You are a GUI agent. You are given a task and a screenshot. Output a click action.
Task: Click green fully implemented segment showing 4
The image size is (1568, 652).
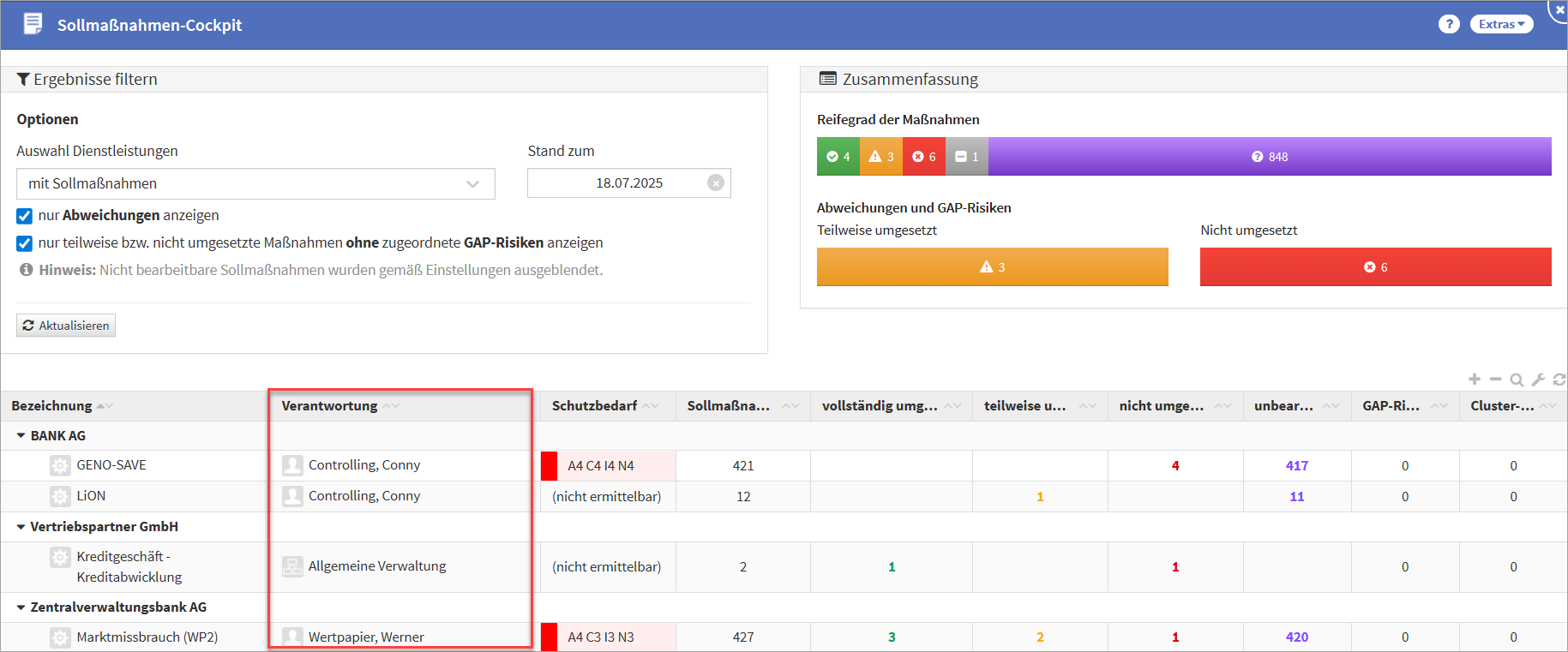(x=838, y=157)
